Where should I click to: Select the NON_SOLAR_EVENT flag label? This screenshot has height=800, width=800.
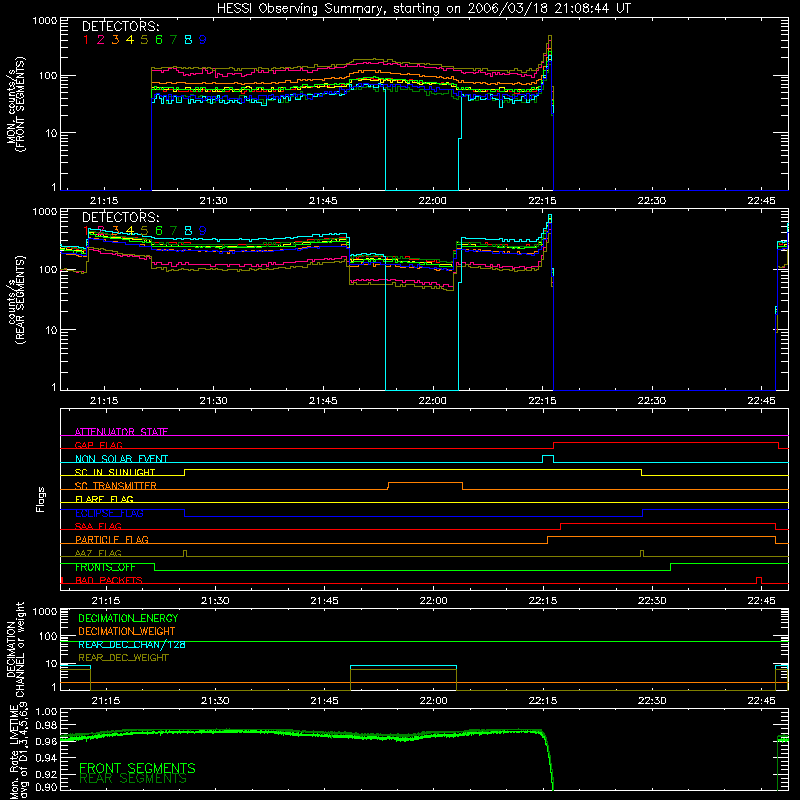click(x=121, y=459)
